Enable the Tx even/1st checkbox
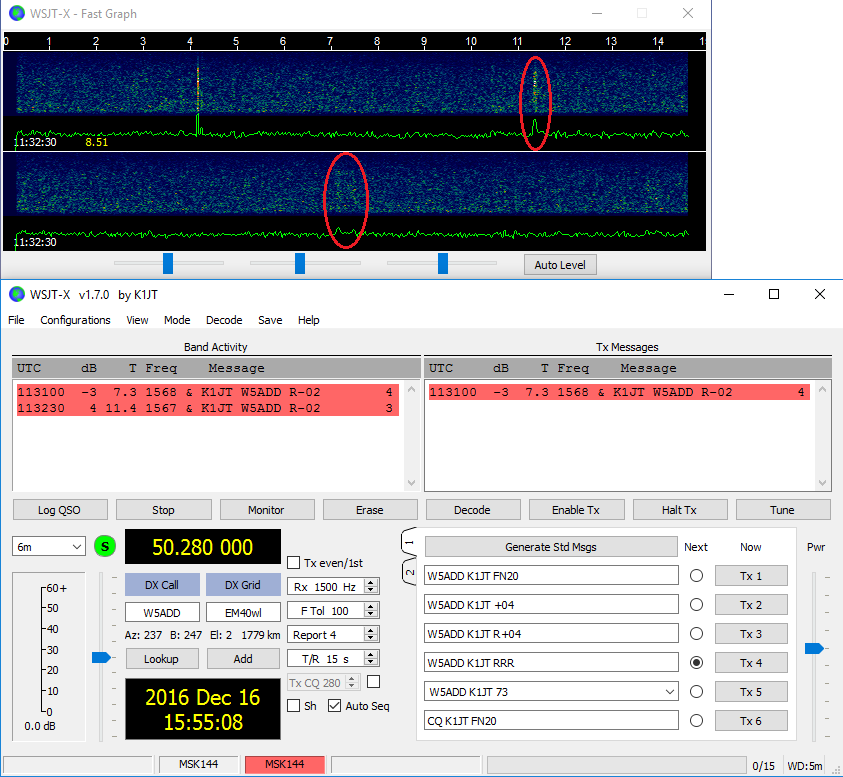Viewport: 843px width, 777px height. pos(294,562)
